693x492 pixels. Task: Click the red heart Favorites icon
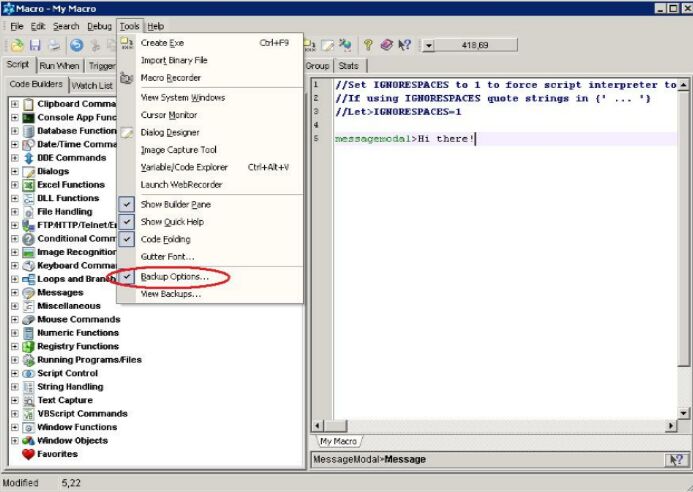28,454
